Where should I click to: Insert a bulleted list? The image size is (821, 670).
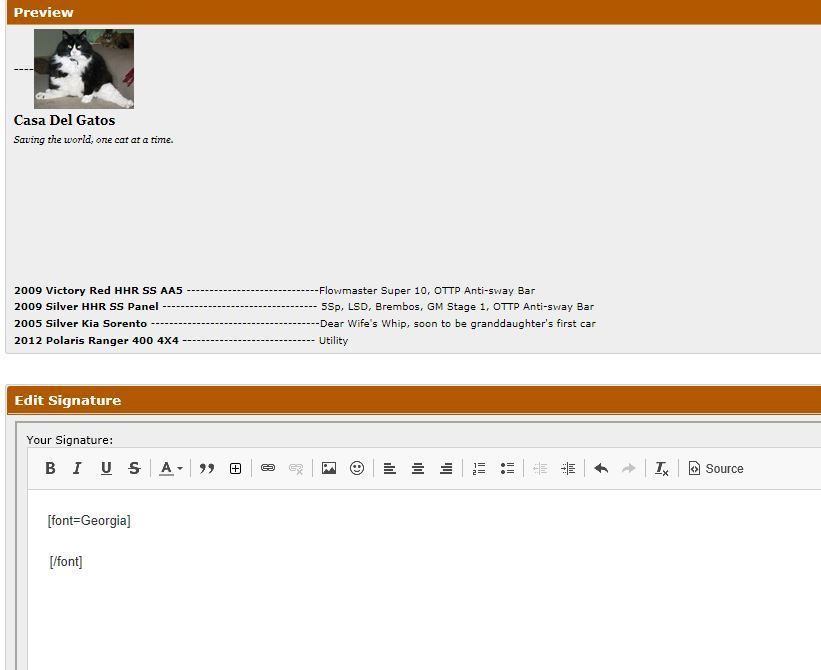tap(507, 468)
